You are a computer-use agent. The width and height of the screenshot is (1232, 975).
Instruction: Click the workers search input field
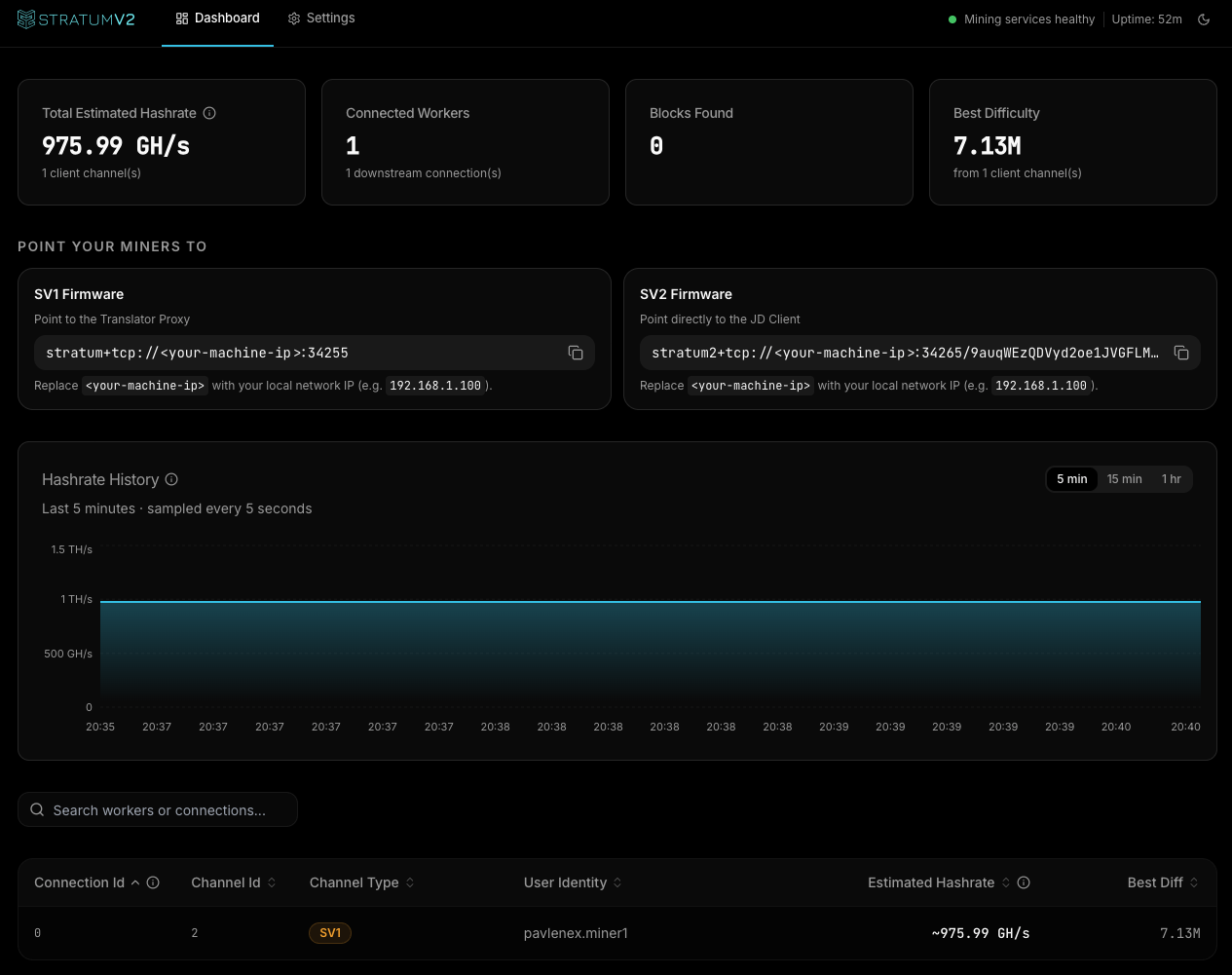coord(158,809)
